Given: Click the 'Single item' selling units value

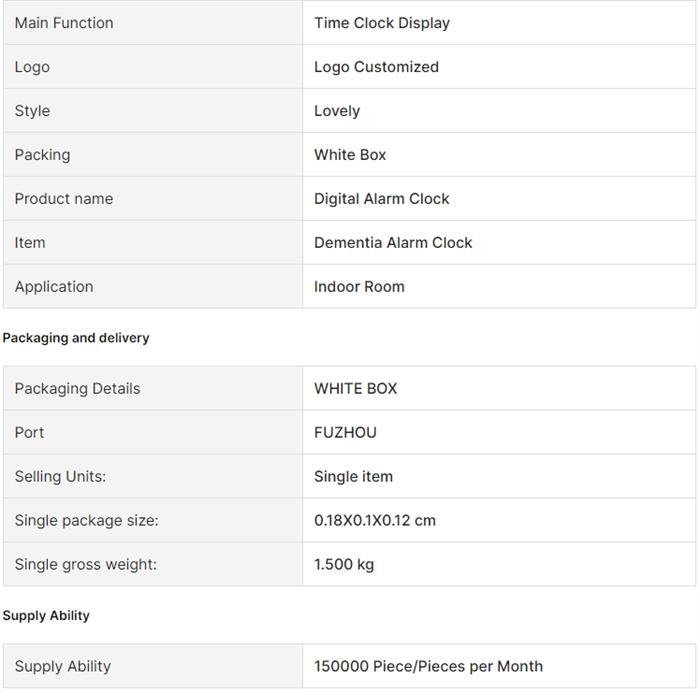Looking at the screenshot, I should coord(354,476).
